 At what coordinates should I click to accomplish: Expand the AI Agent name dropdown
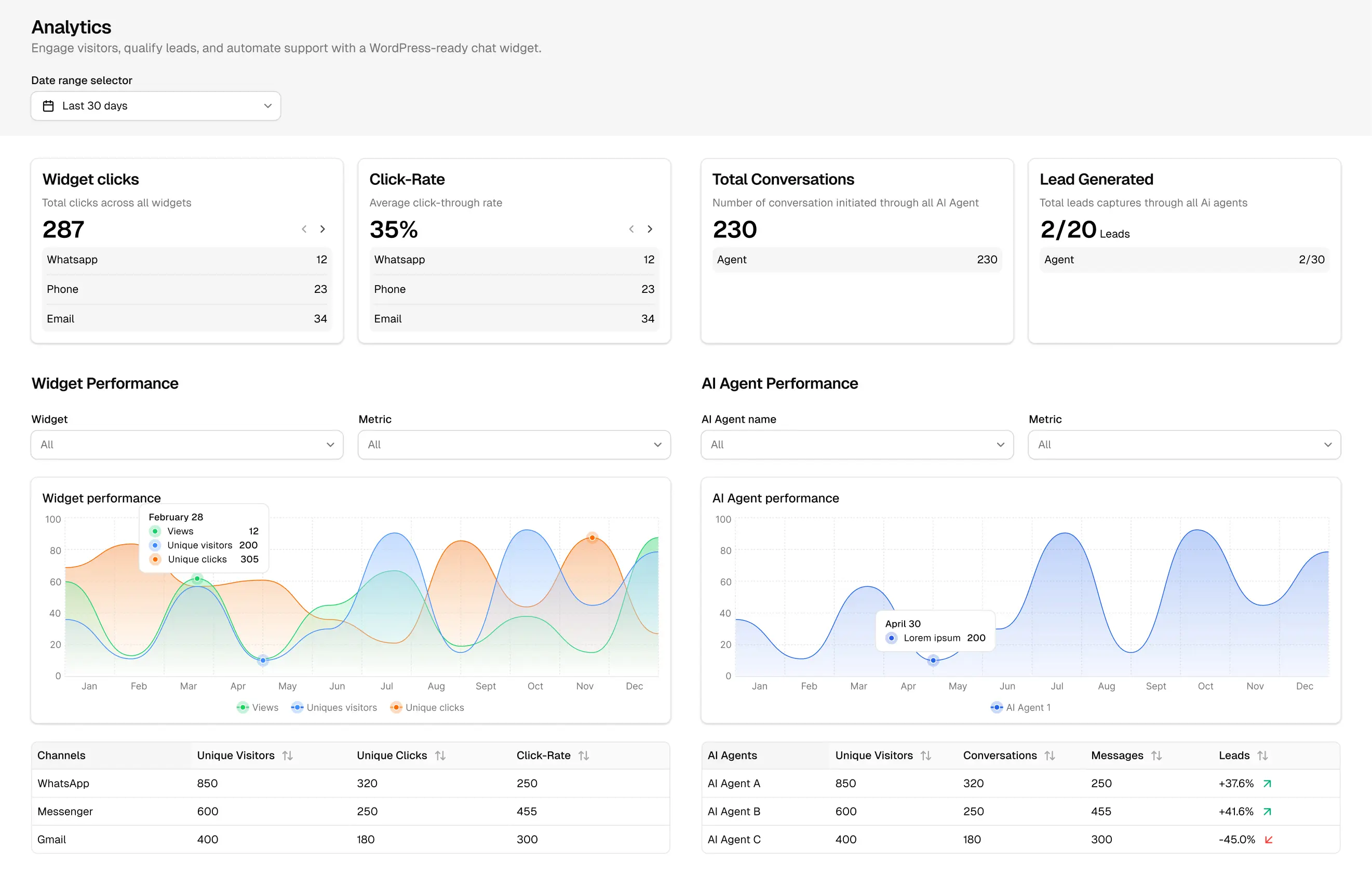(x=857, y=445)
